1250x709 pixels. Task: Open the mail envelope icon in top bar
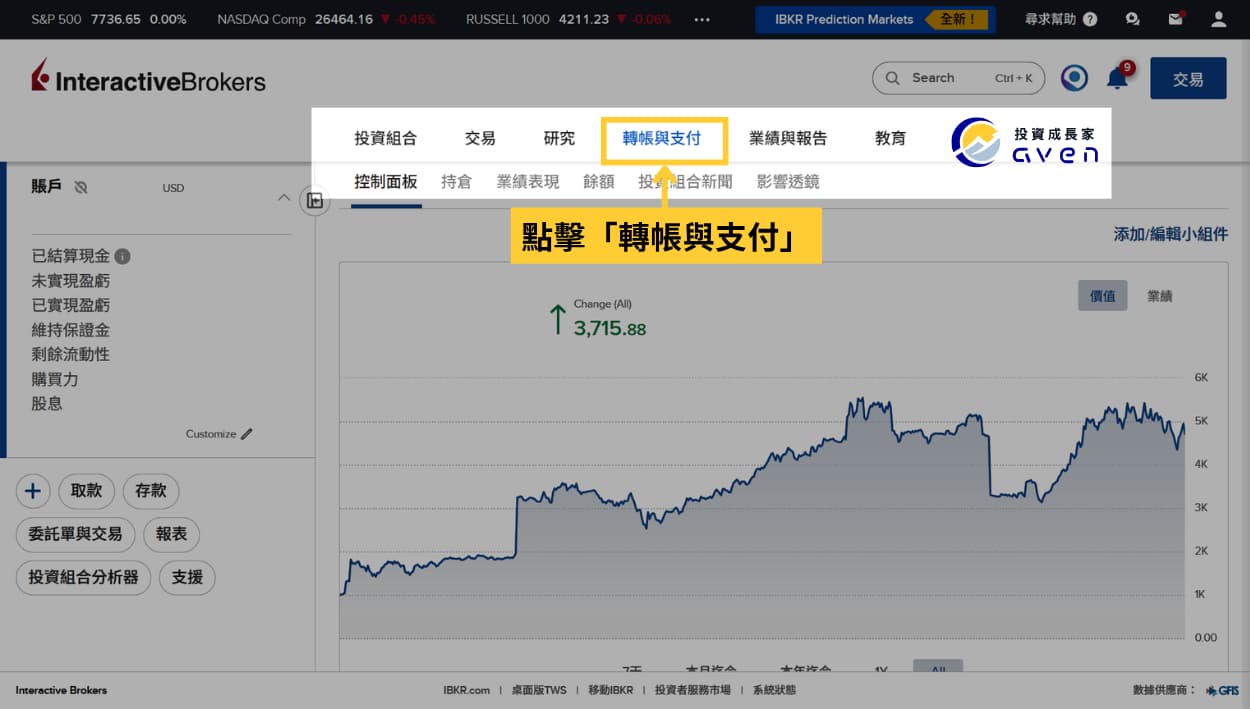click(1176, 19)
